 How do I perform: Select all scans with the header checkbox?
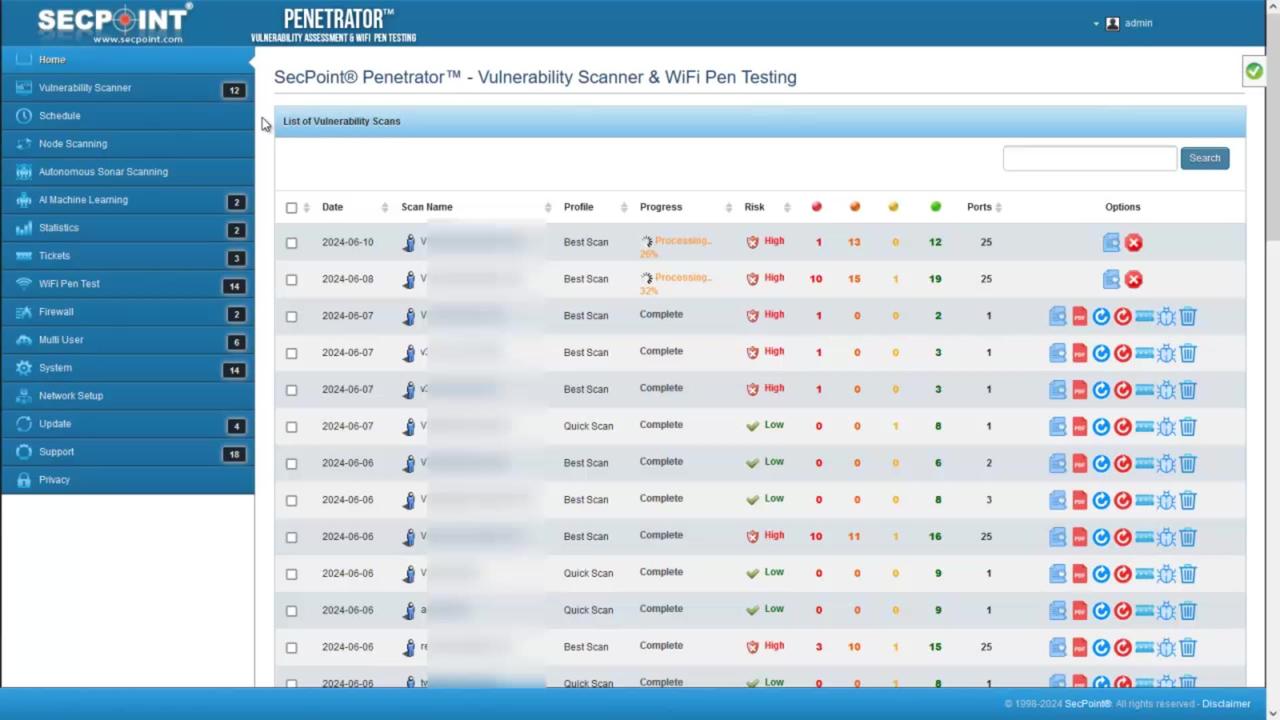(291, 207)
